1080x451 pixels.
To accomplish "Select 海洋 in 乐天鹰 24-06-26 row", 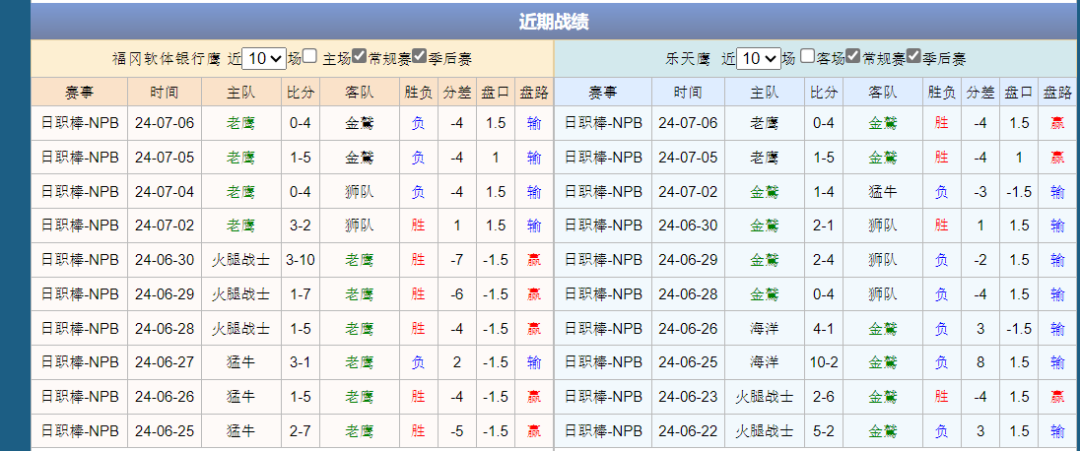I will click(x=765, y=328).
